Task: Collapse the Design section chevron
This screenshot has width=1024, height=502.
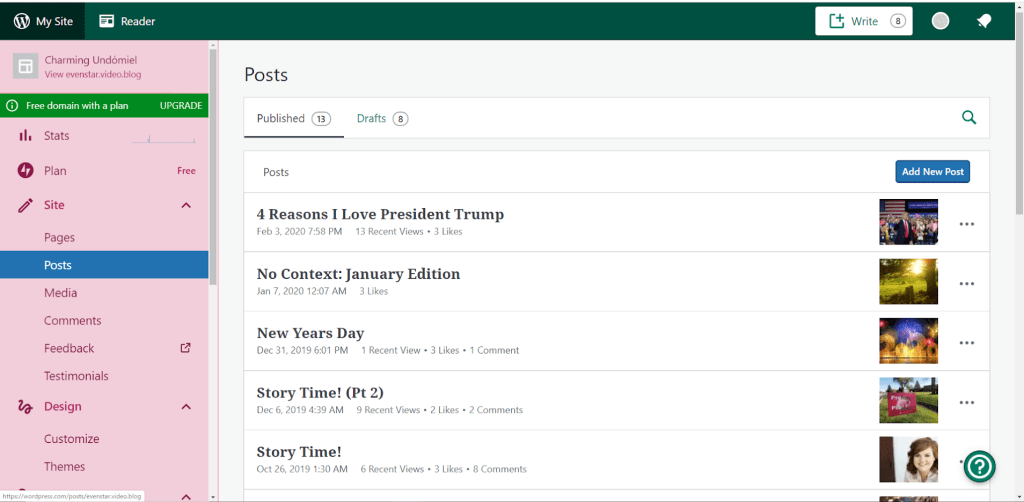Action: (186, 407)
